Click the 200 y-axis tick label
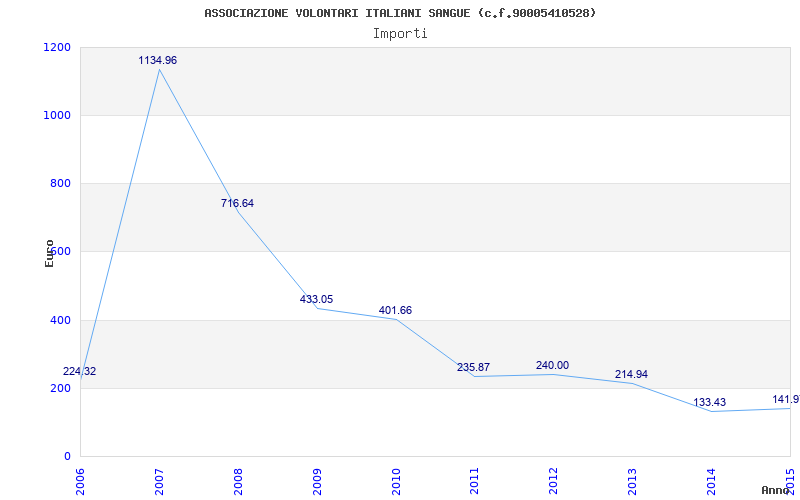The width and height of the screenshot is (800, 500). 60,388
